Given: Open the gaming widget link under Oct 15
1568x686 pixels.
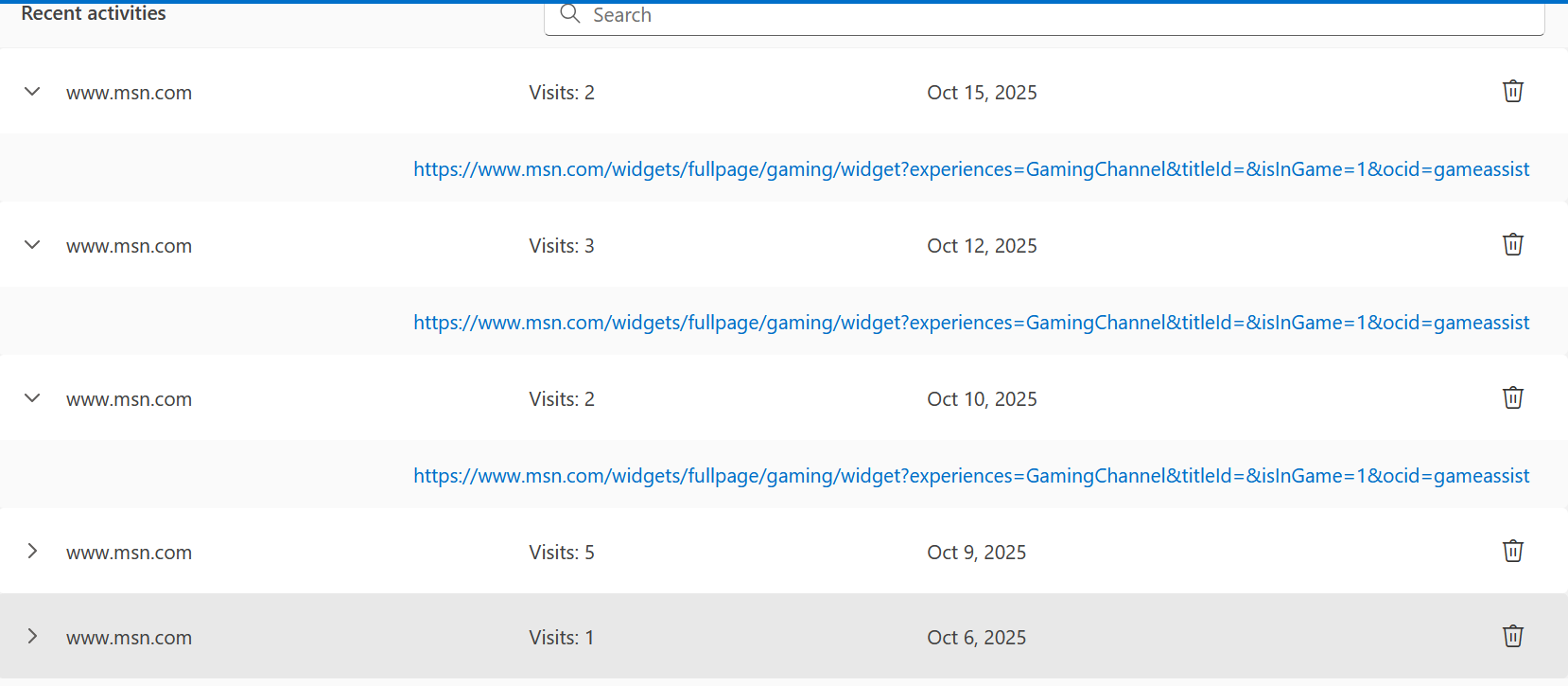Looking at the screenshot, I should [971, 169].
